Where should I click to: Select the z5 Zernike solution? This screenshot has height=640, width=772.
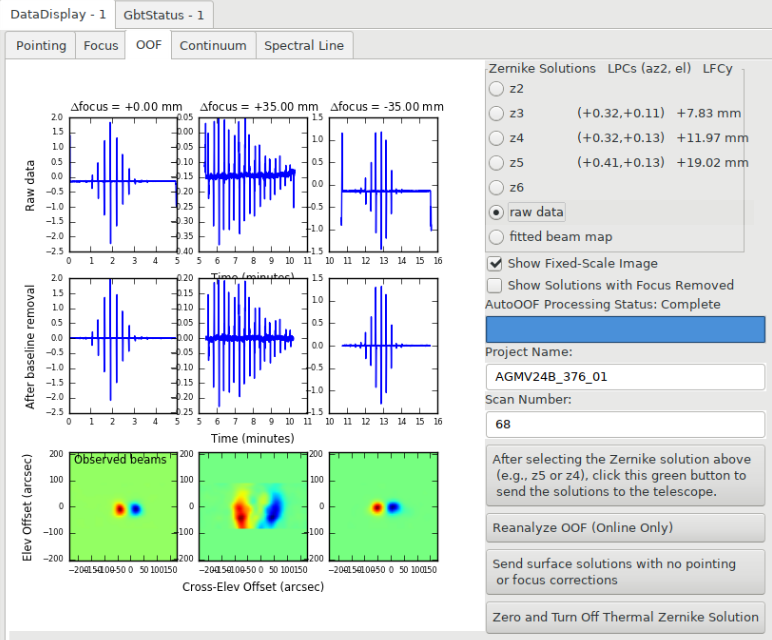(x=496, y=162)
